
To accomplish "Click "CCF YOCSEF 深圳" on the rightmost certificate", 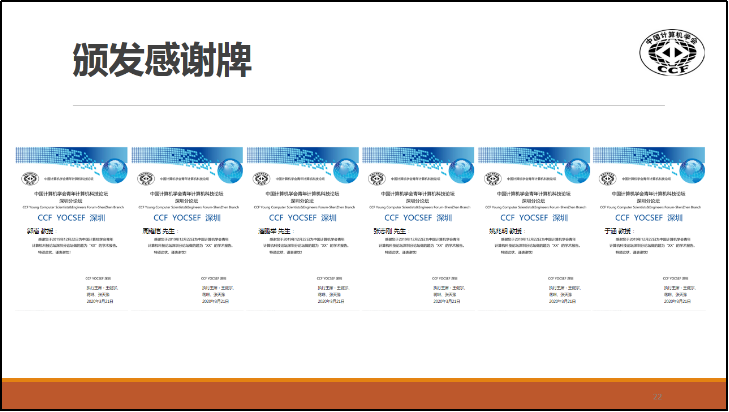I will [649, 218].
